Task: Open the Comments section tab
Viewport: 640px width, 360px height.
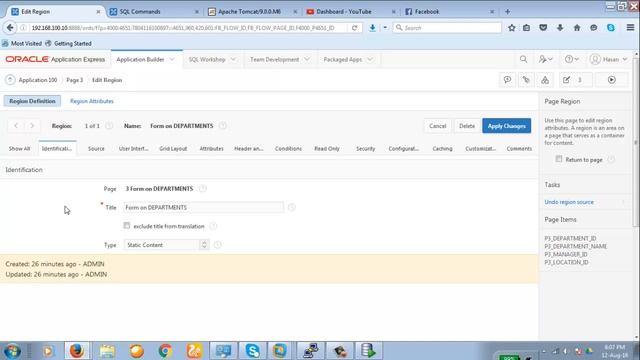Action: click(x=519, y=149)
